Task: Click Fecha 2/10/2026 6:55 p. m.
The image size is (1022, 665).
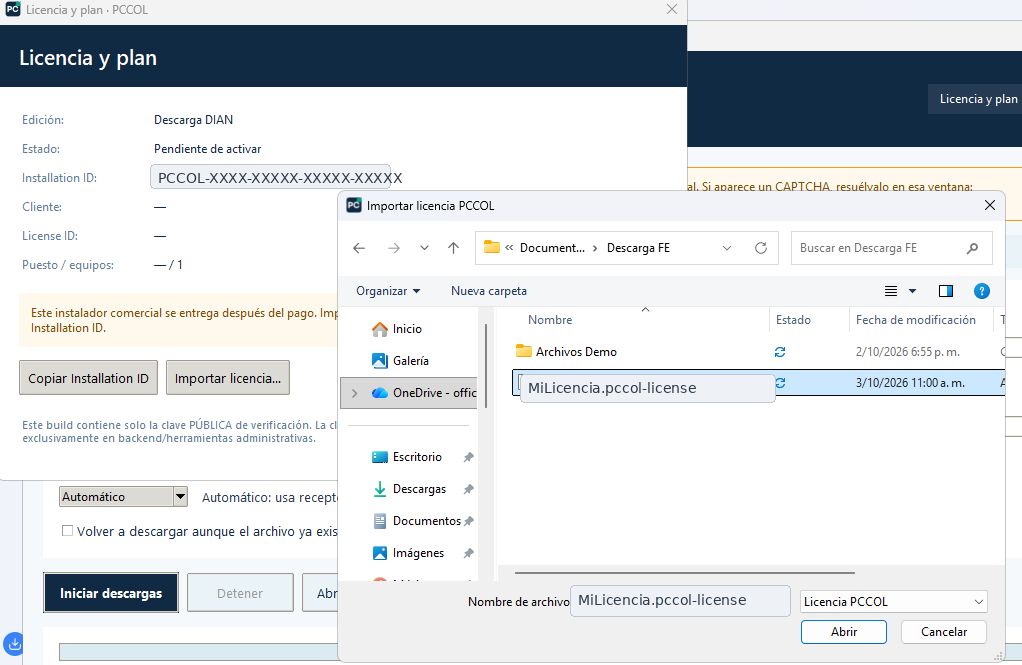Action: (x=908, y=352)
